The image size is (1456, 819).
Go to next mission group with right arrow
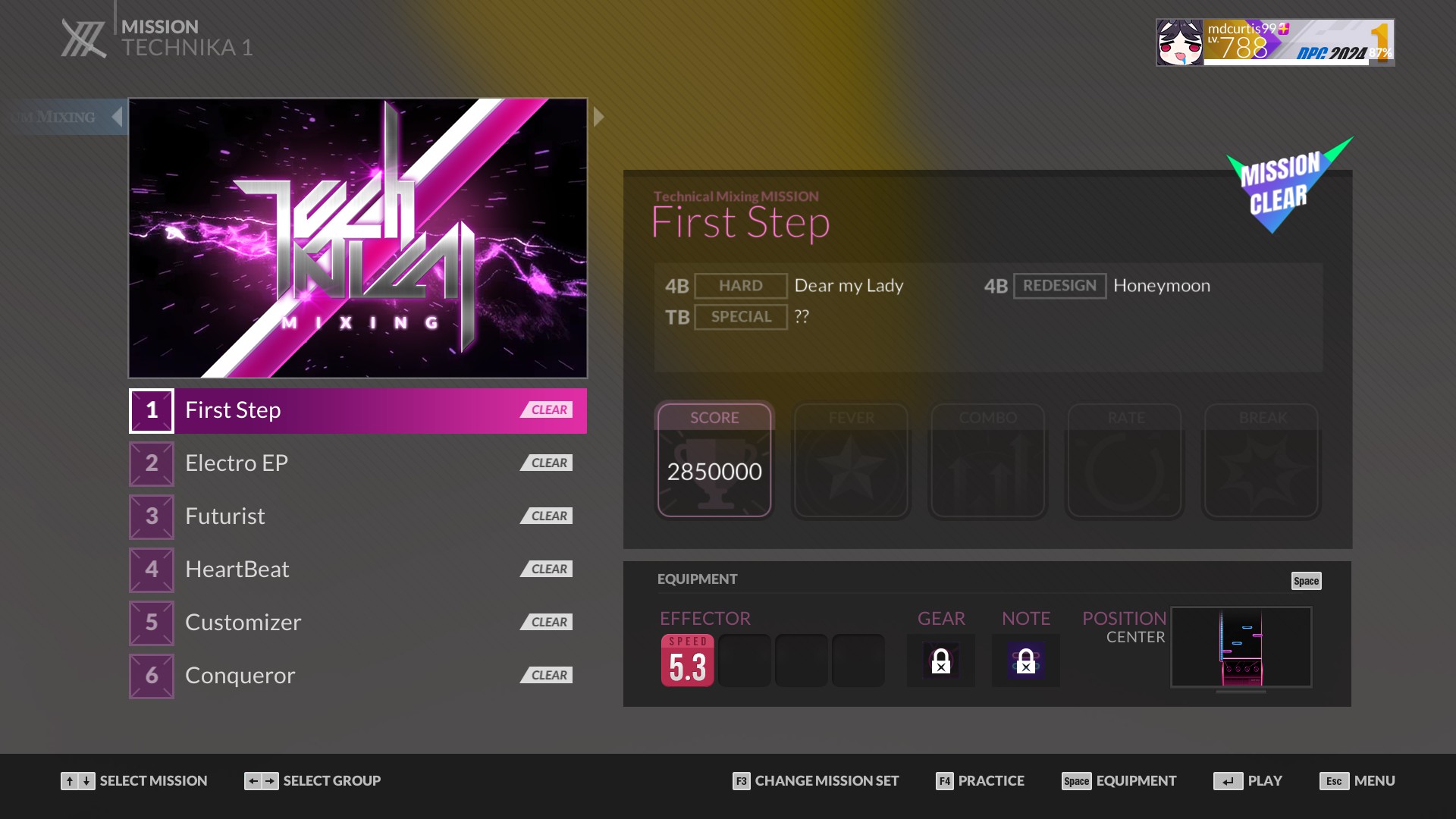click(599, 117)
